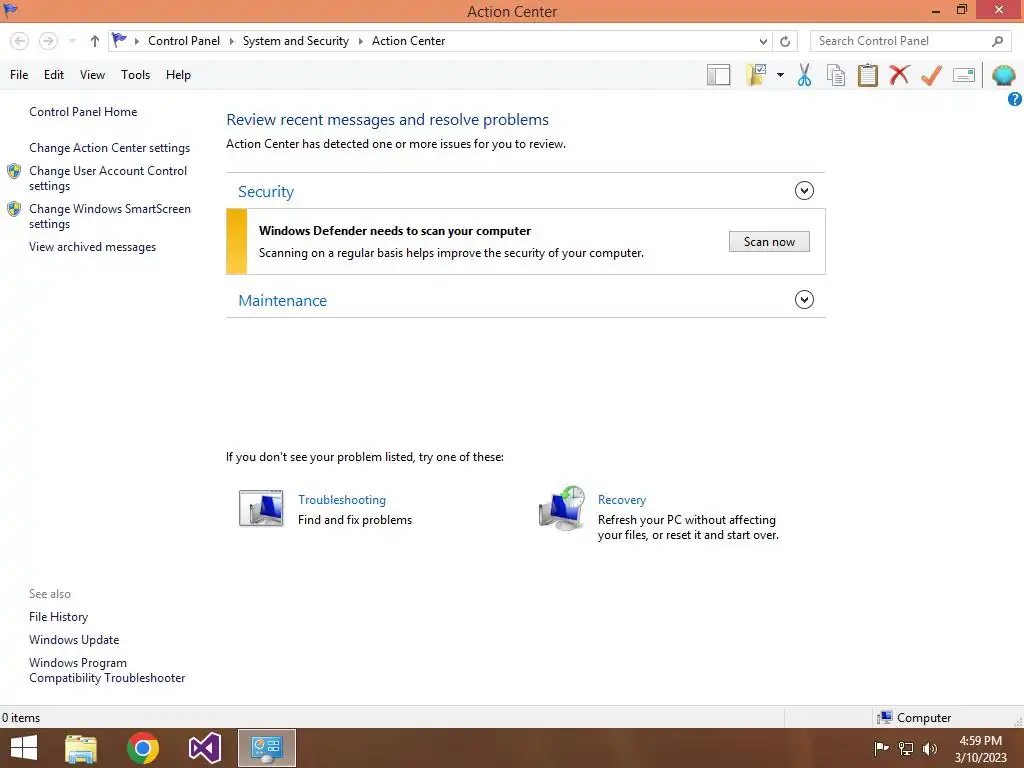Open the dropdown arrow beside folder options
This screenshot has height=768, width=1024.
click(780, 75)
